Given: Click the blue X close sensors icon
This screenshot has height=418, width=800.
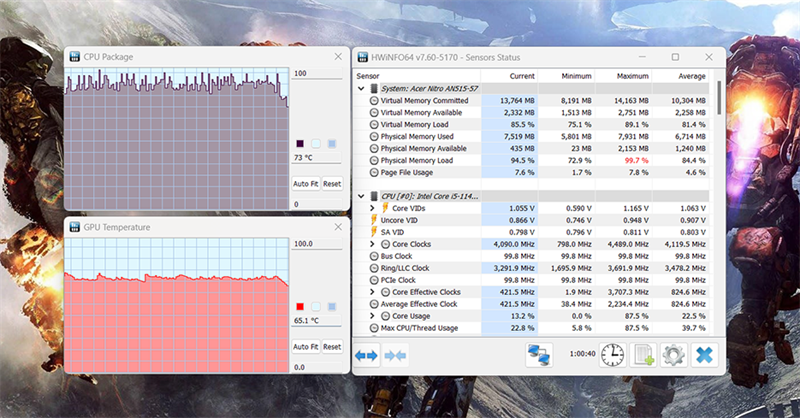Looking at the screenshot, I should 704,355.
